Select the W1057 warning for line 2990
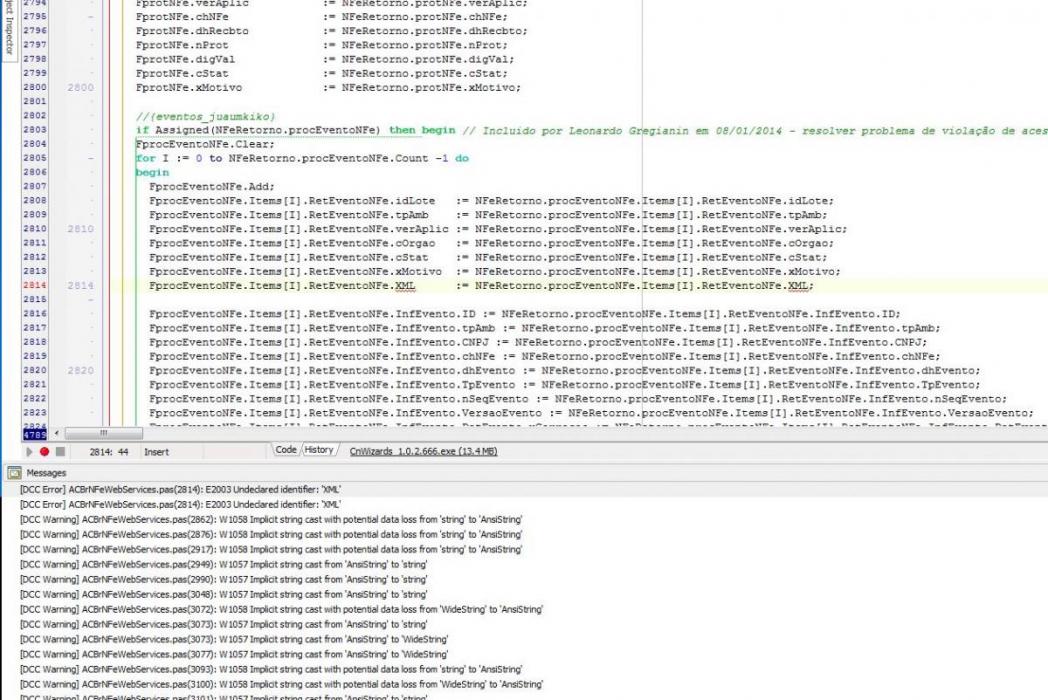This screenshot has height=700, width=1048. tap(224, 580)
